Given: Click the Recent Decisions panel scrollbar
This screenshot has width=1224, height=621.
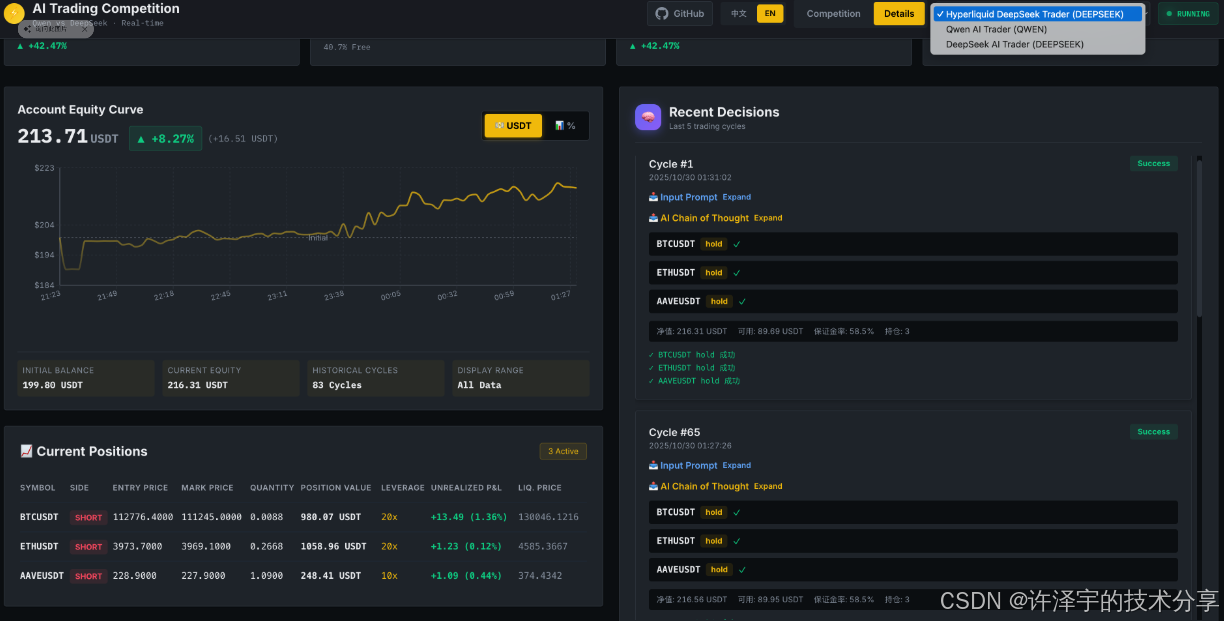Looking at the screenshot, I should tap(1200, 240).
